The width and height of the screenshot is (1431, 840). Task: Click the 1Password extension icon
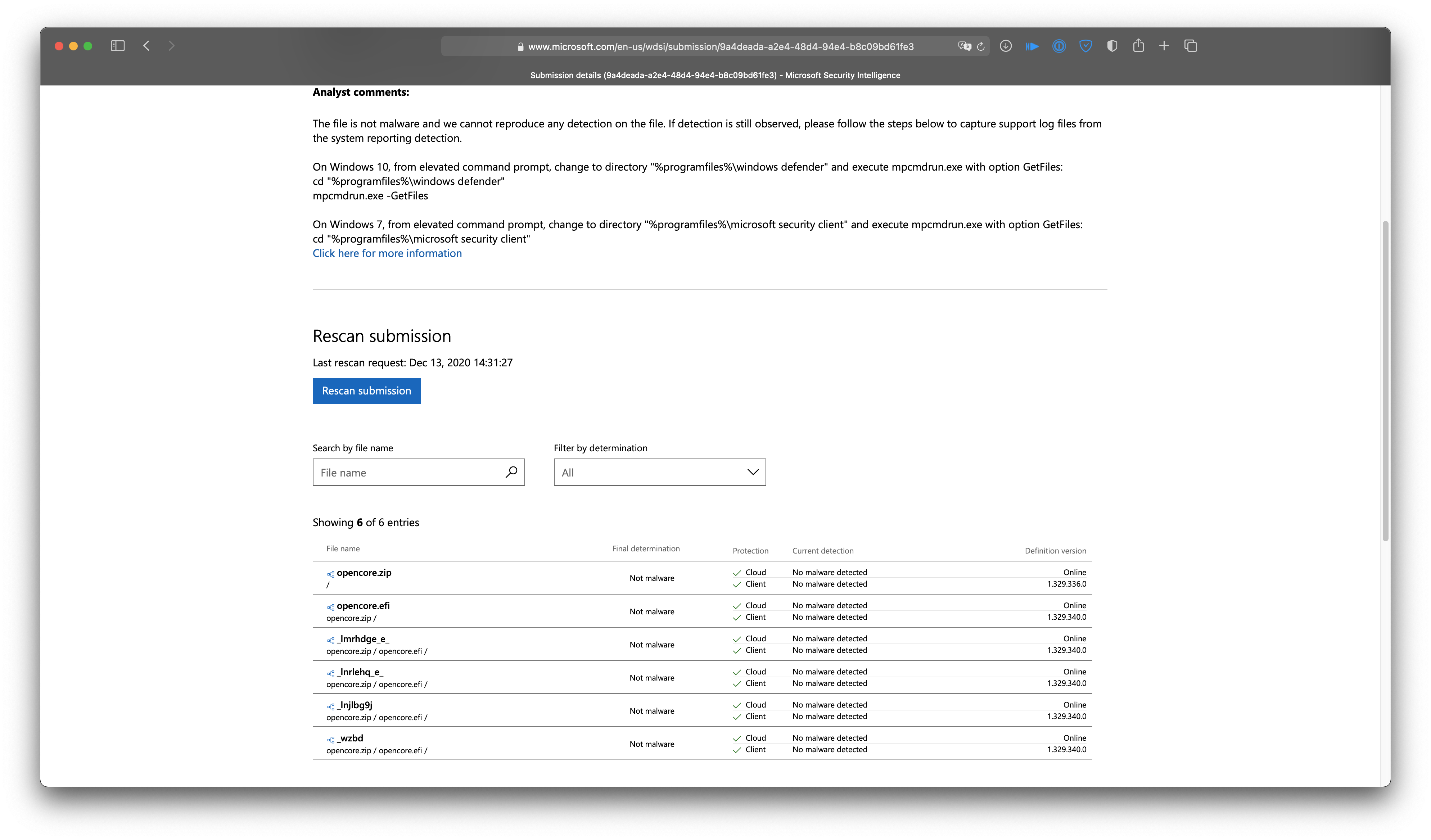click(x=1058, y=46)
